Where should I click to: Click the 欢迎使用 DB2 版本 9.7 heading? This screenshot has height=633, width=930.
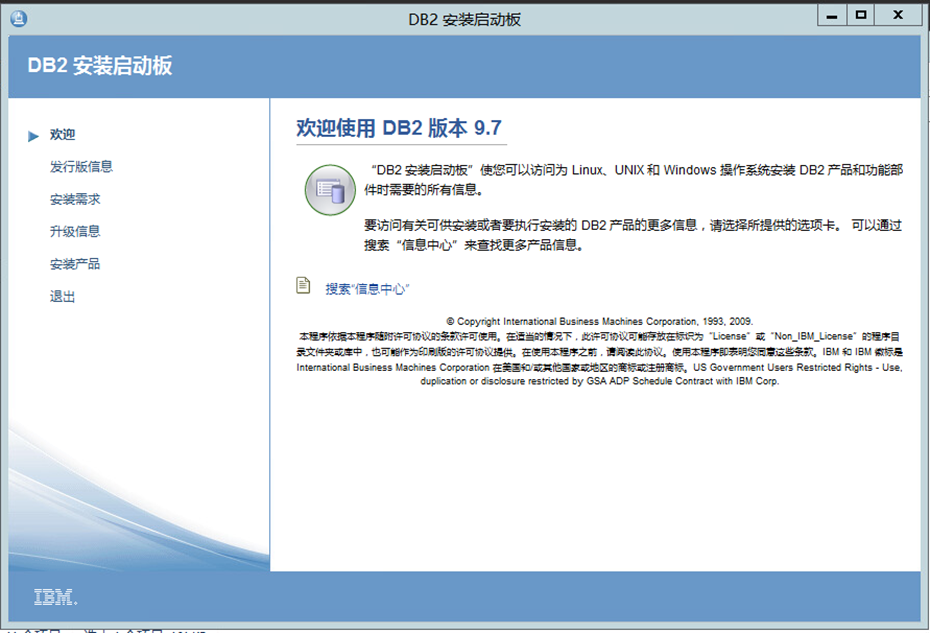[x=399, y=128]
